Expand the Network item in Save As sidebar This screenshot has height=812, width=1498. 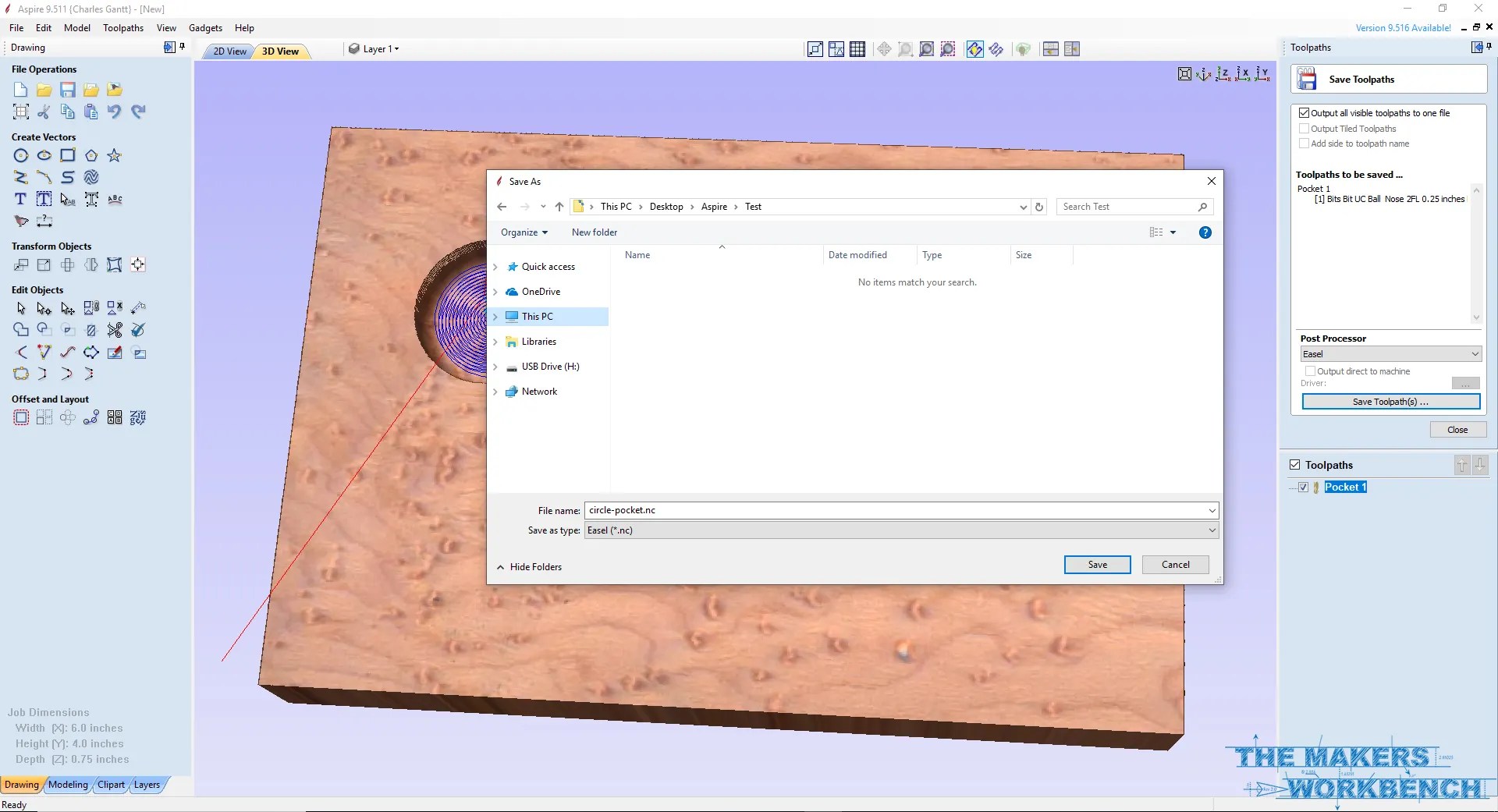point(495,391)
